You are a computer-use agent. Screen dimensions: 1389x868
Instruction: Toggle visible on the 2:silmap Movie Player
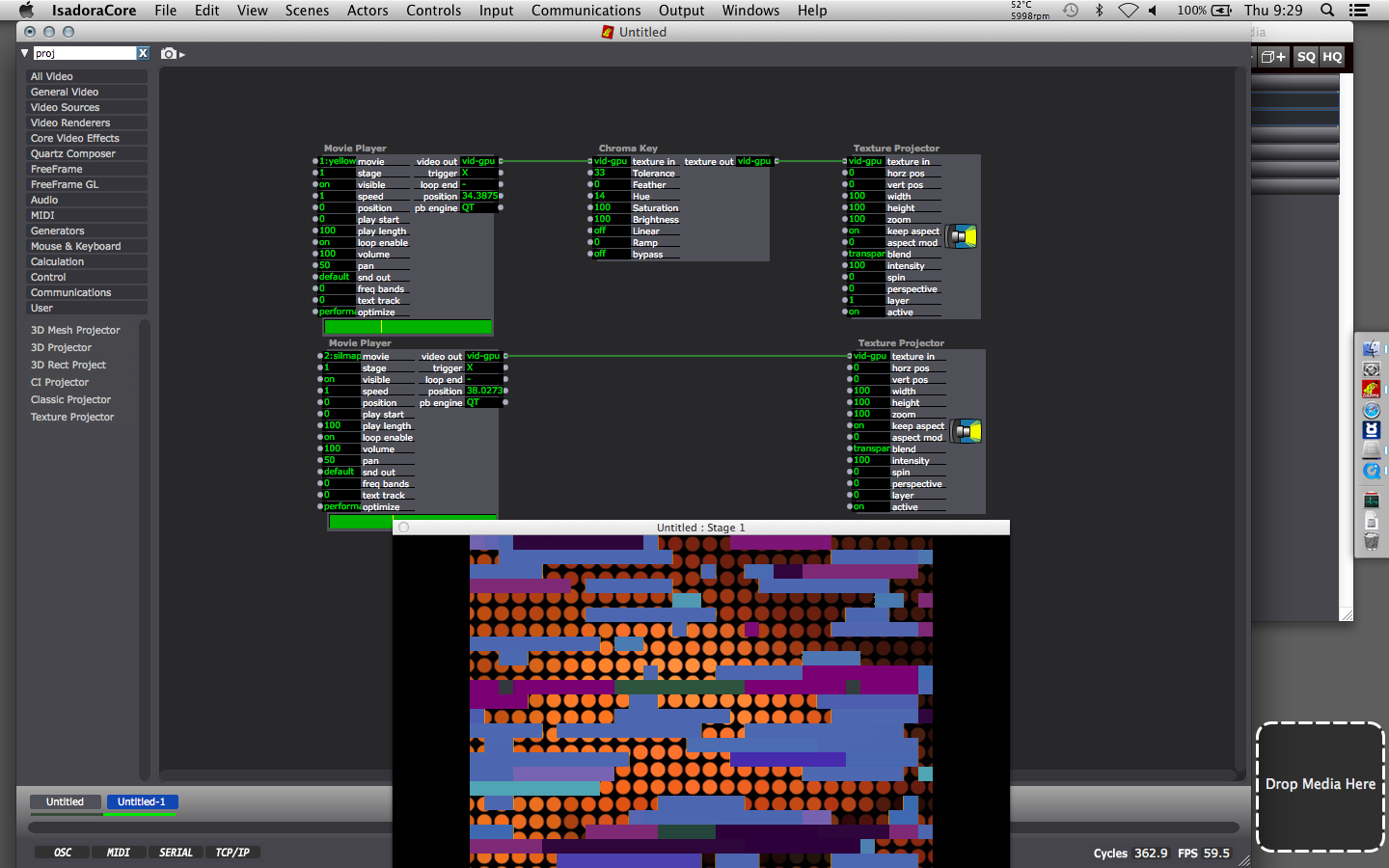coord(341,380)
